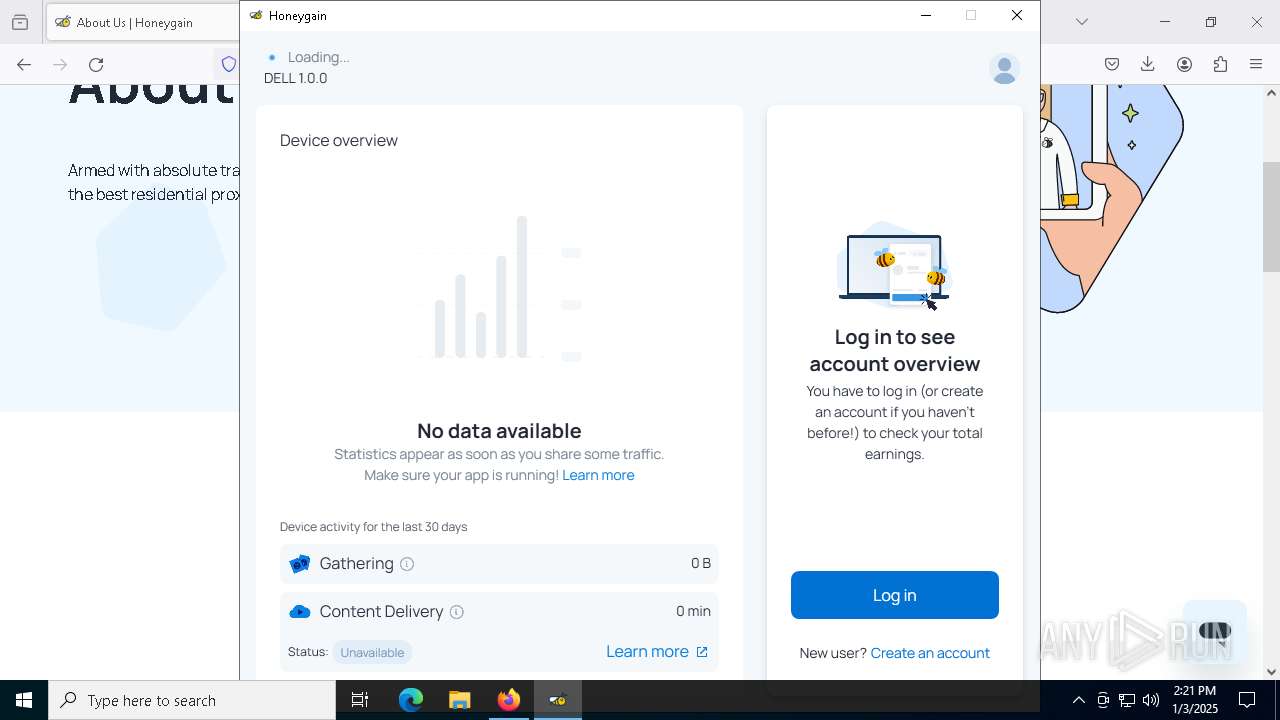The image size is (1280, 720).
Task: Switch to Firefox from taskbar
Action: pos(509,700)
